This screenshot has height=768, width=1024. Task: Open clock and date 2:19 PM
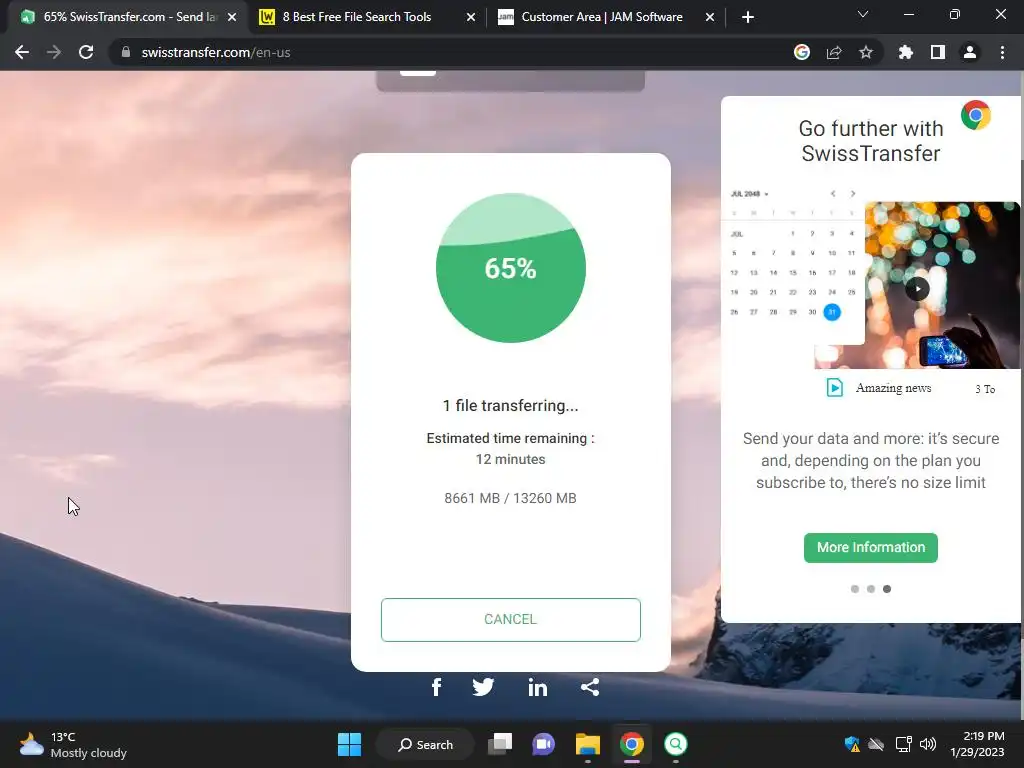977,744
